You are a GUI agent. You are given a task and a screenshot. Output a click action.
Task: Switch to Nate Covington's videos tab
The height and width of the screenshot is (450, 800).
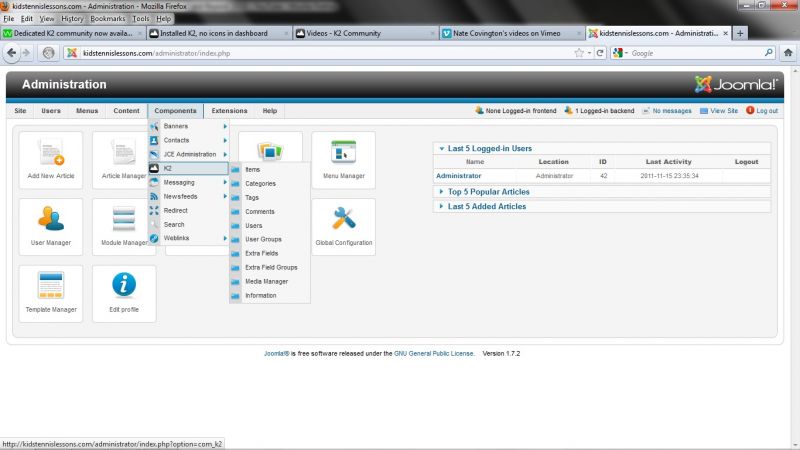(x=512, y=33)
